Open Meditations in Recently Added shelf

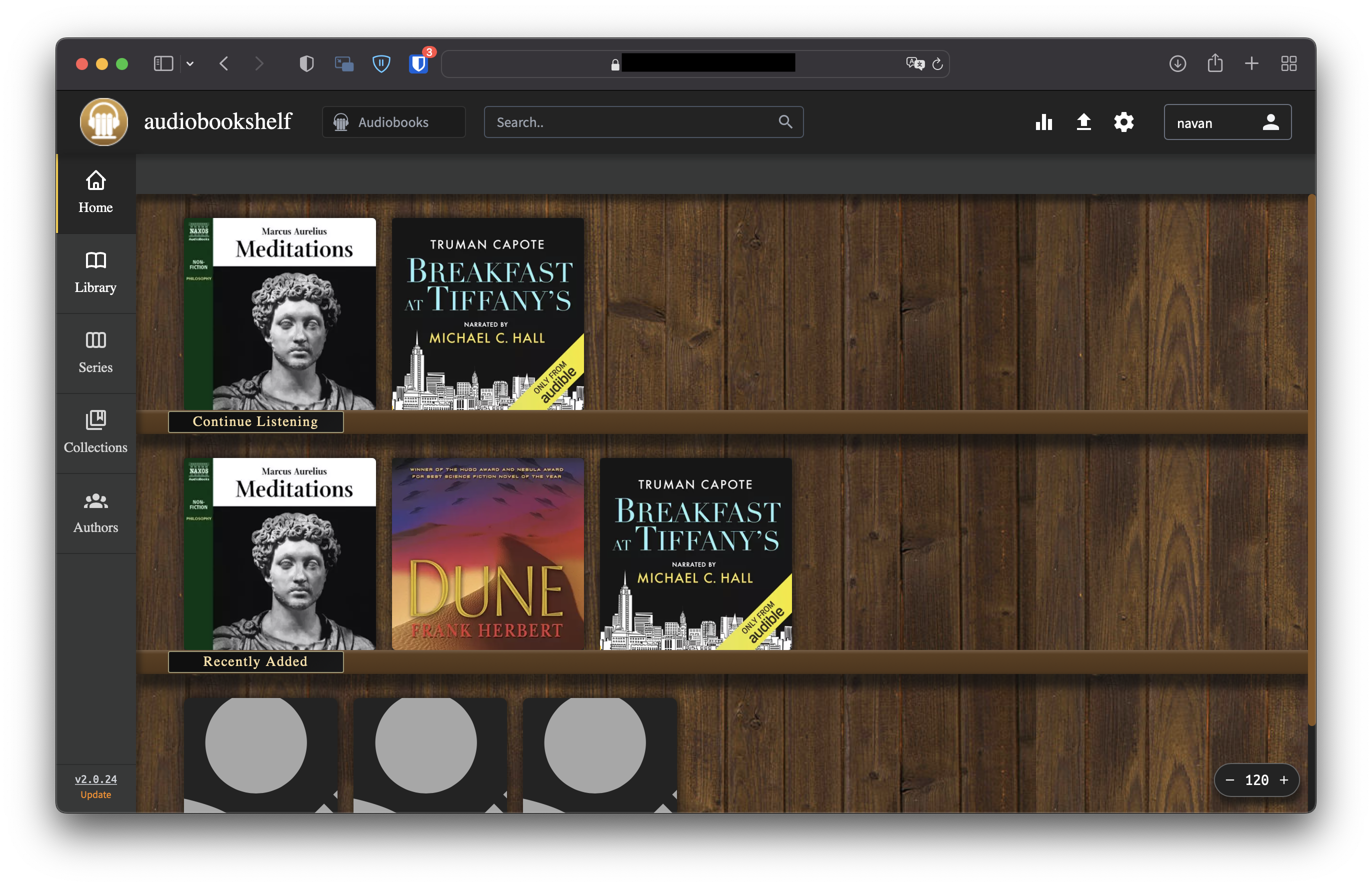[x=280, y=554]
